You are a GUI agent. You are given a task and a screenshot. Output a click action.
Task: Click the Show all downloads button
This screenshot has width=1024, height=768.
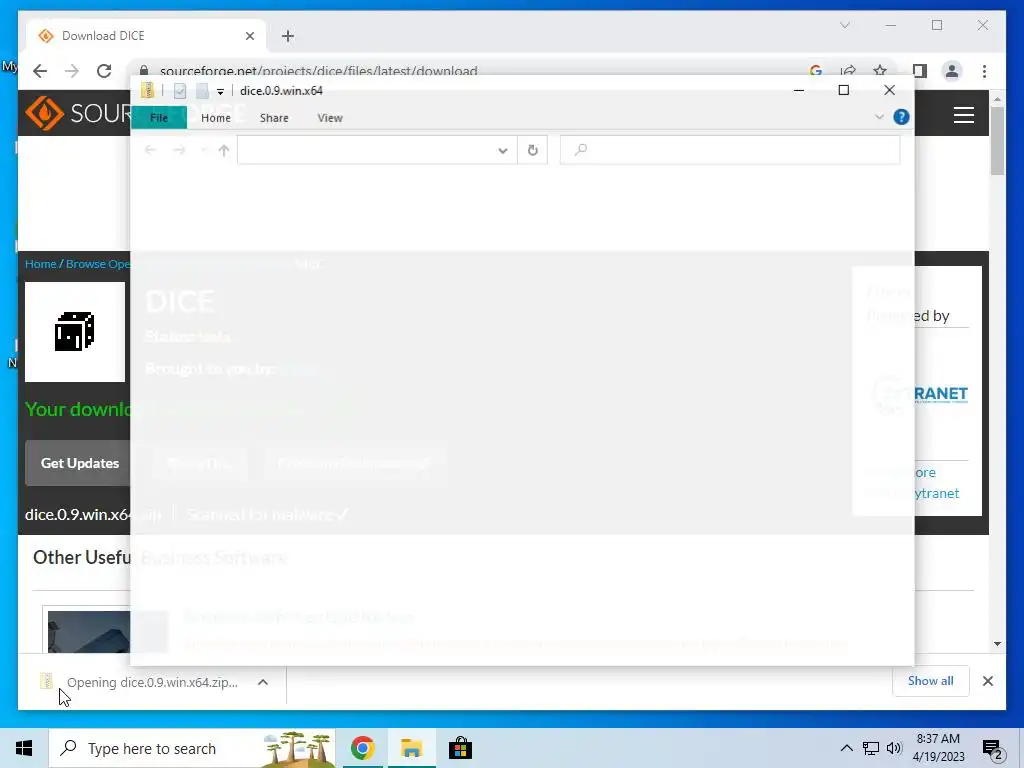pos(930,681)
